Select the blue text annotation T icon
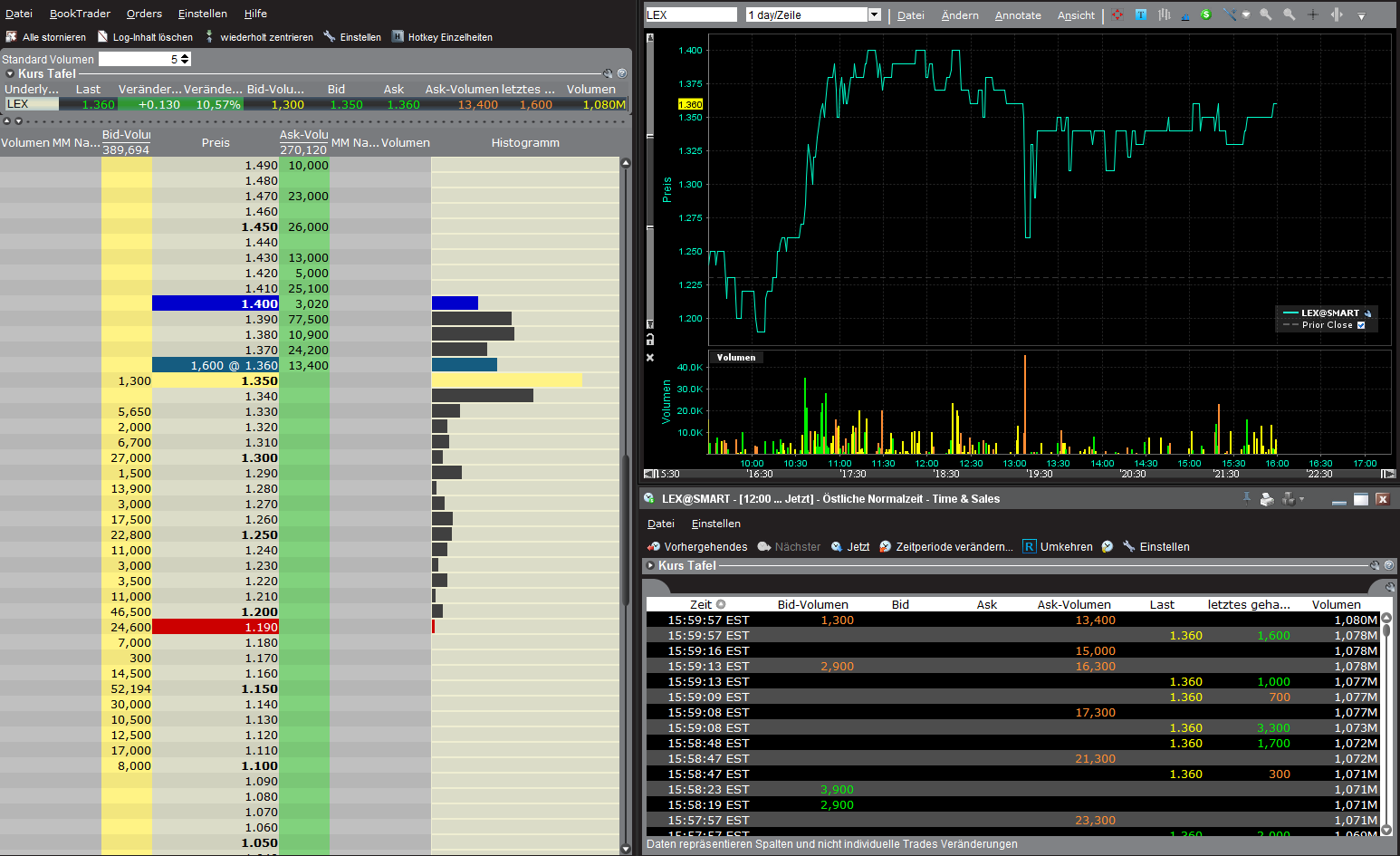The width and height of the screenshot is (1400, 856). [x=1141, y=14]
